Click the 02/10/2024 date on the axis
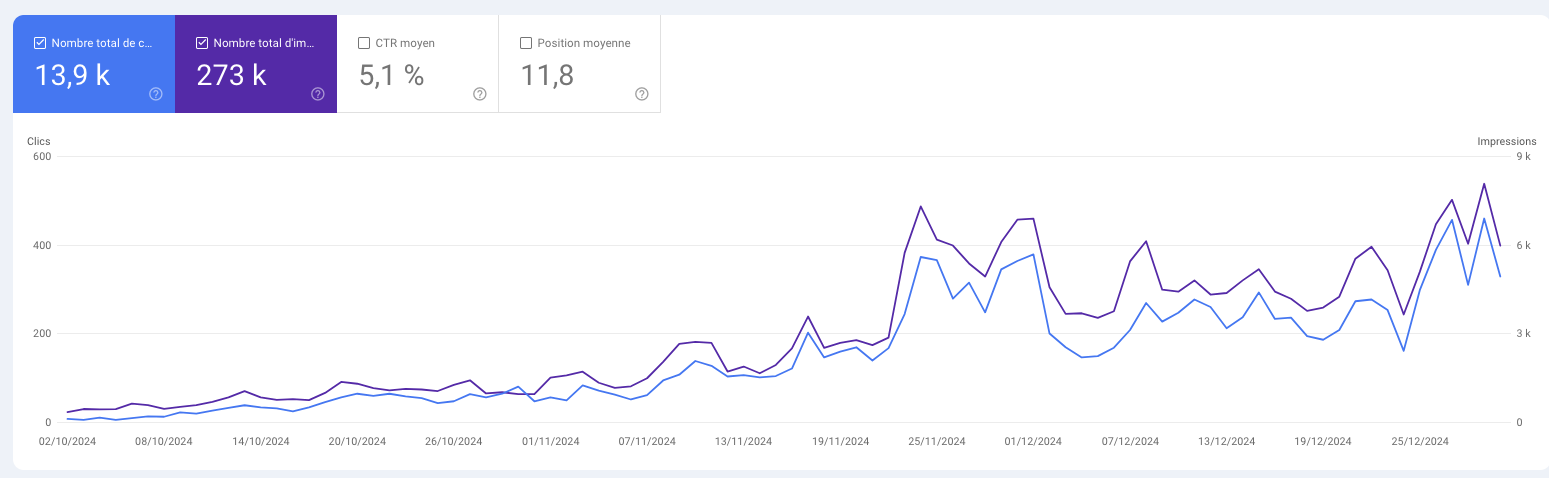 (x=67, y=441)
